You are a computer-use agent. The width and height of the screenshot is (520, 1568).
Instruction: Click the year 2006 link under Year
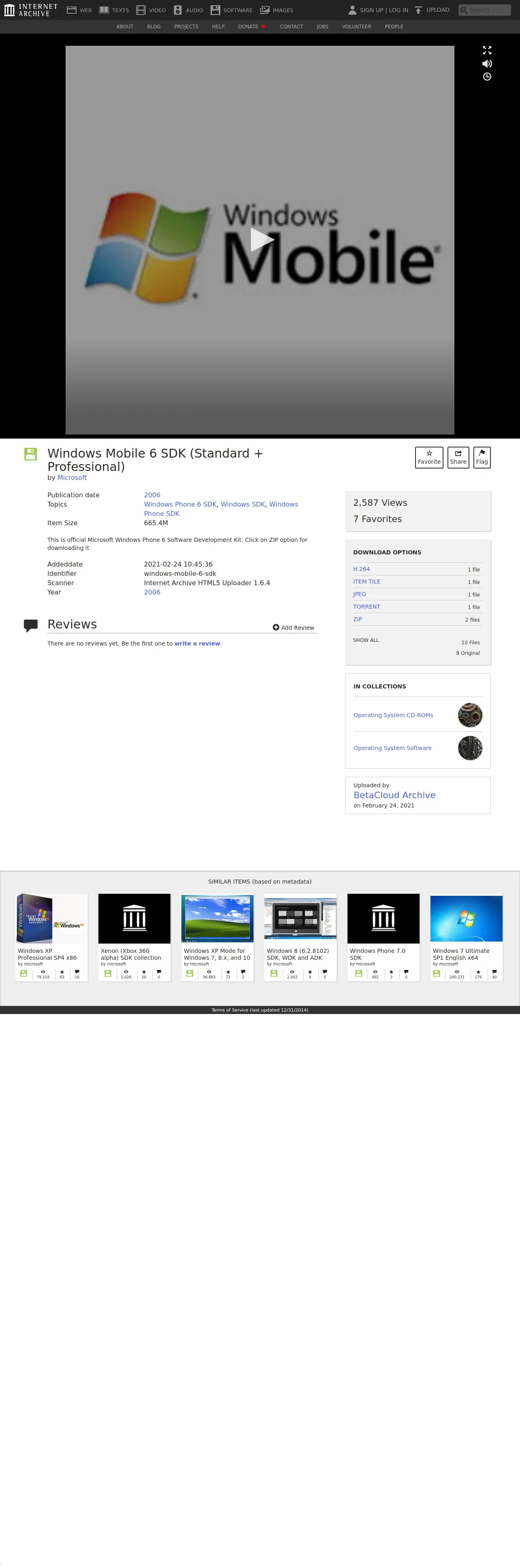152,592
